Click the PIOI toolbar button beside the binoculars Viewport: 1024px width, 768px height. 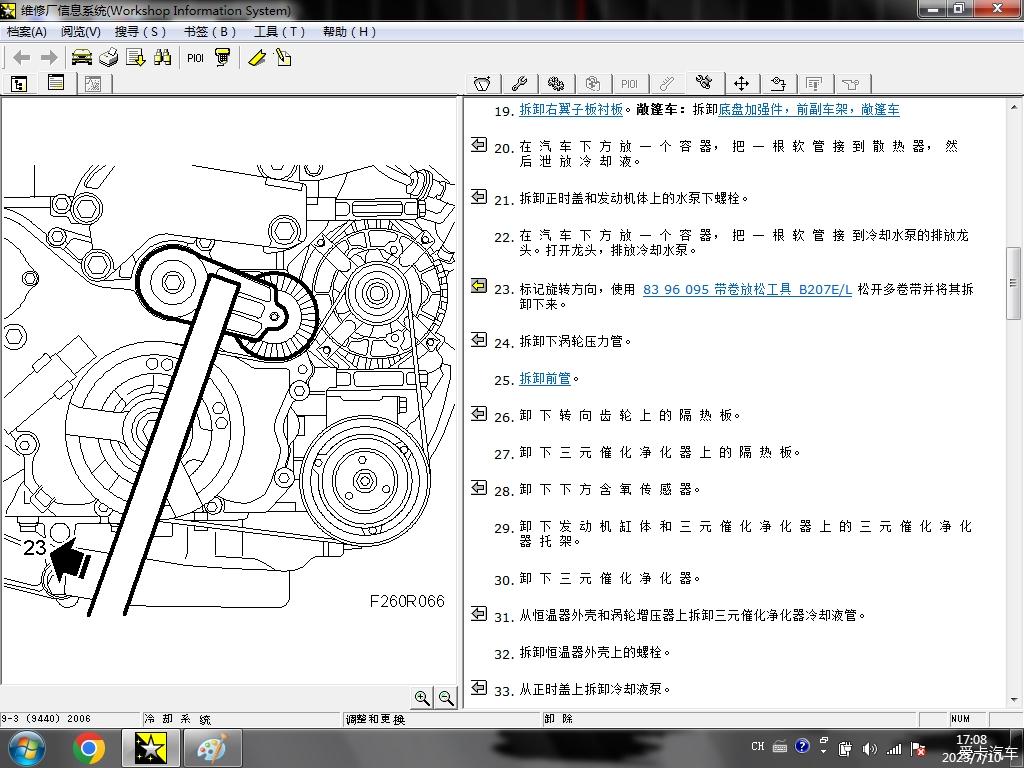coord(195,57)
